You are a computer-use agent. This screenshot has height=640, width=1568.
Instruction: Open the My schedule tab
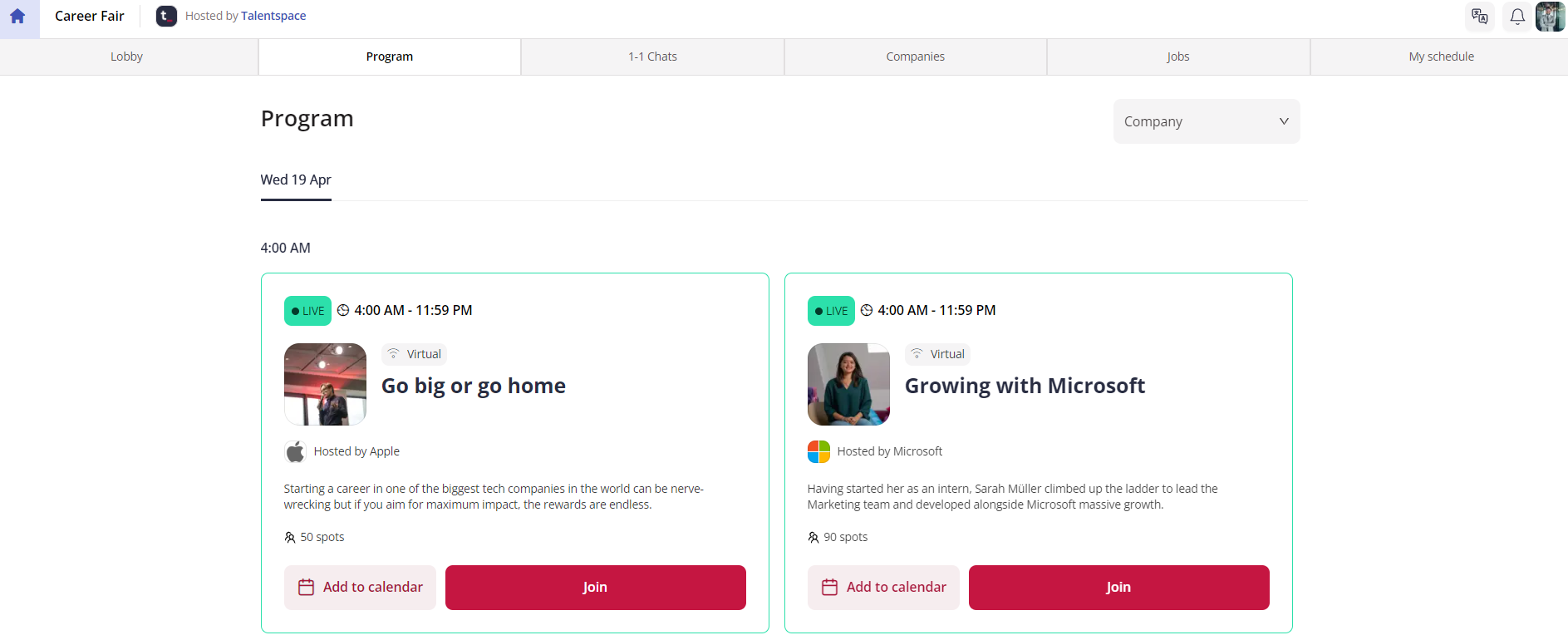1441,57
